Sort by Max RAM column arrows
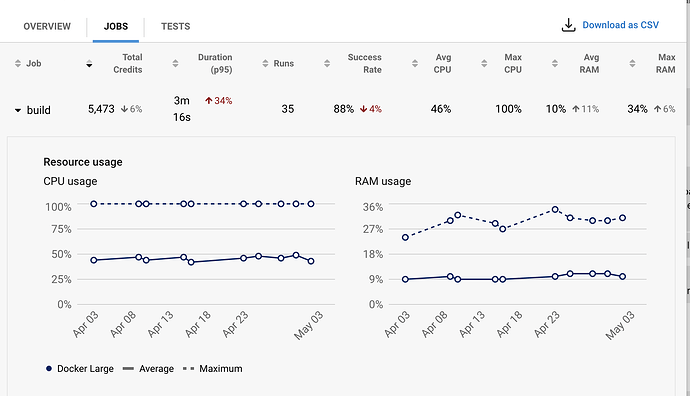Image resolution: width=690 pixels, height=396 pixels. [x=632, y=63]
